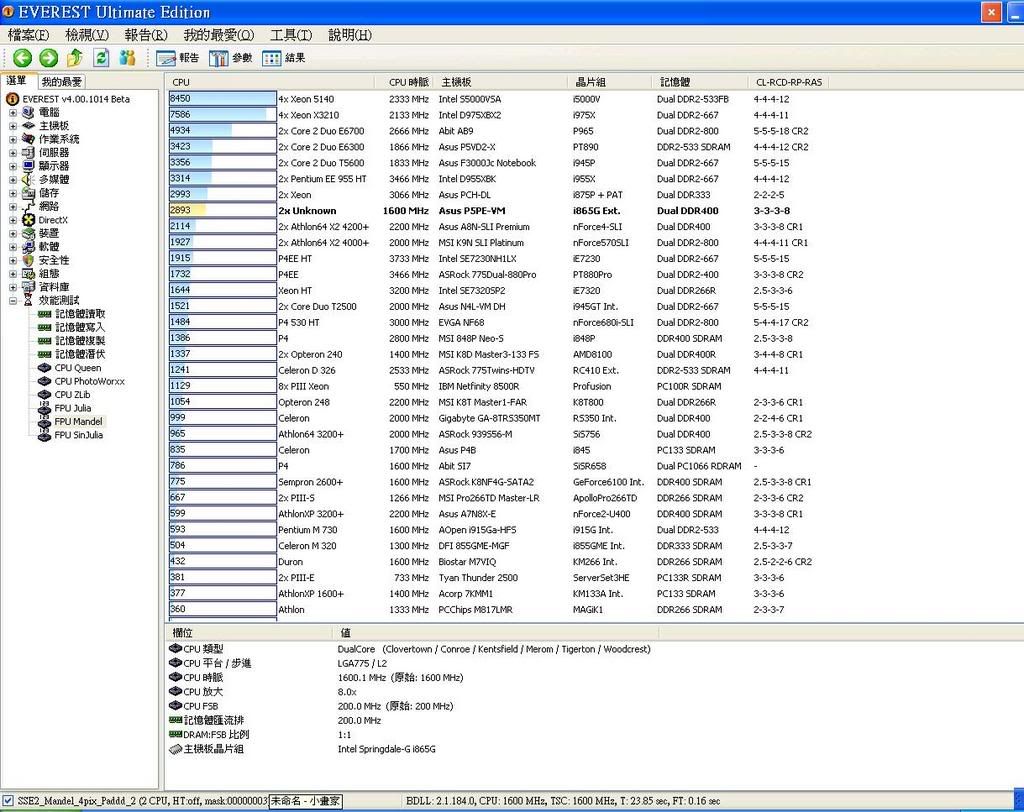Sort by the 主機板 column header
Screen dimensions: 1024x812
coord(502,82)
